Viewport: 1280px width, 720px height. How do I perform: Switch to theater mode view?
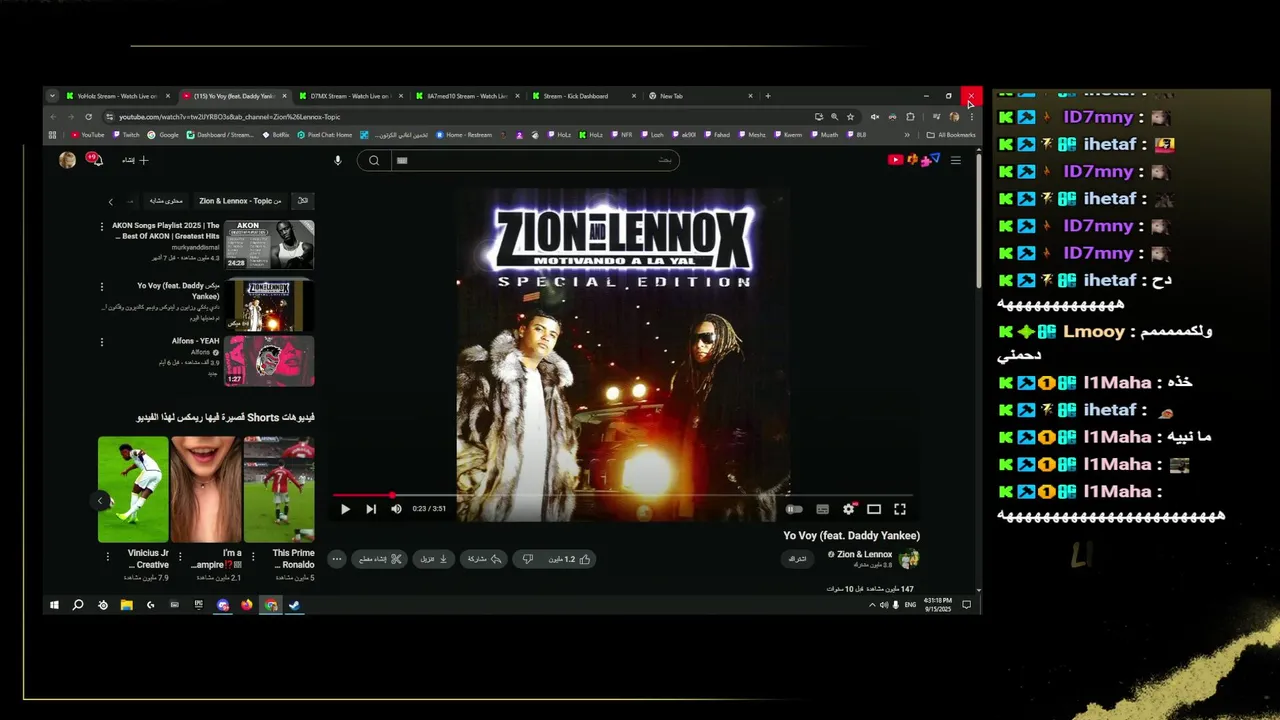point(874,509)
